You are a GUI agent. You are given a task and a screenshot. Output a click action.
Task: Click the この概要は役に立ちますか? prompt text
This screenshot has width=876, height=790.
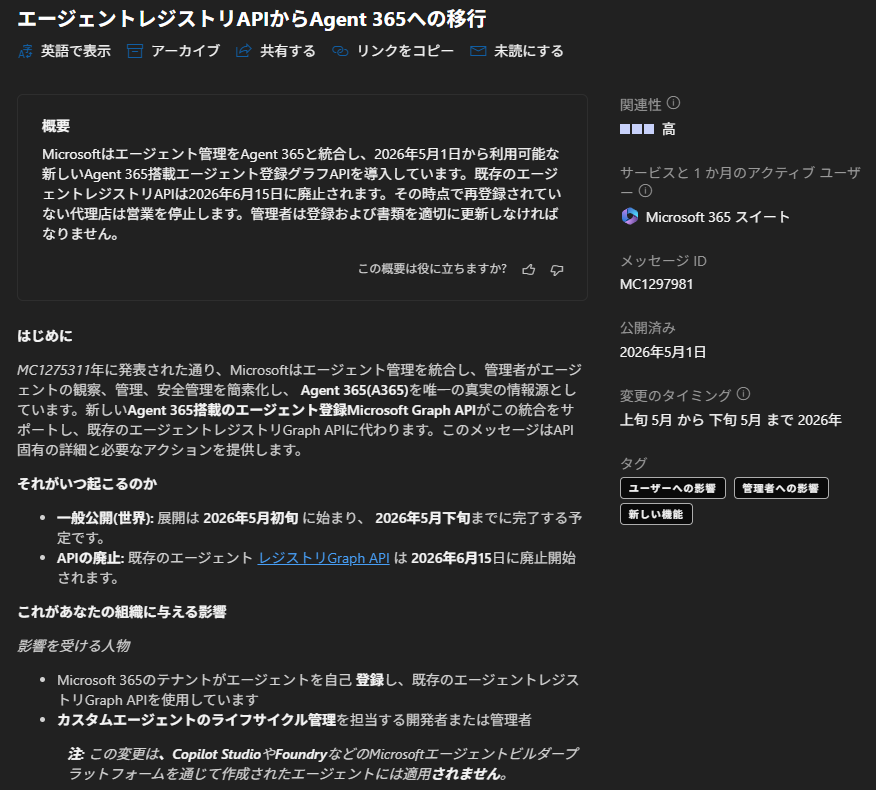(x=432, y=269)
